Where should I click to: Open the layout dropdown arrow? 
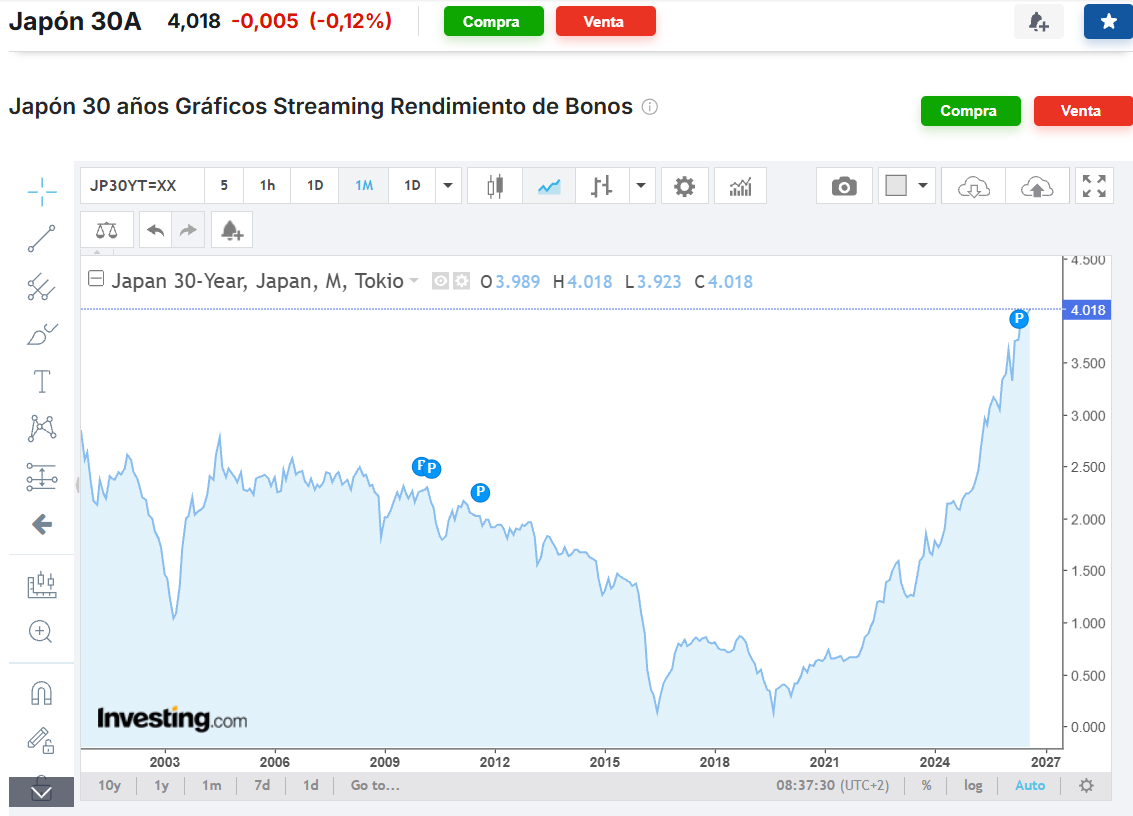[923, 186]
